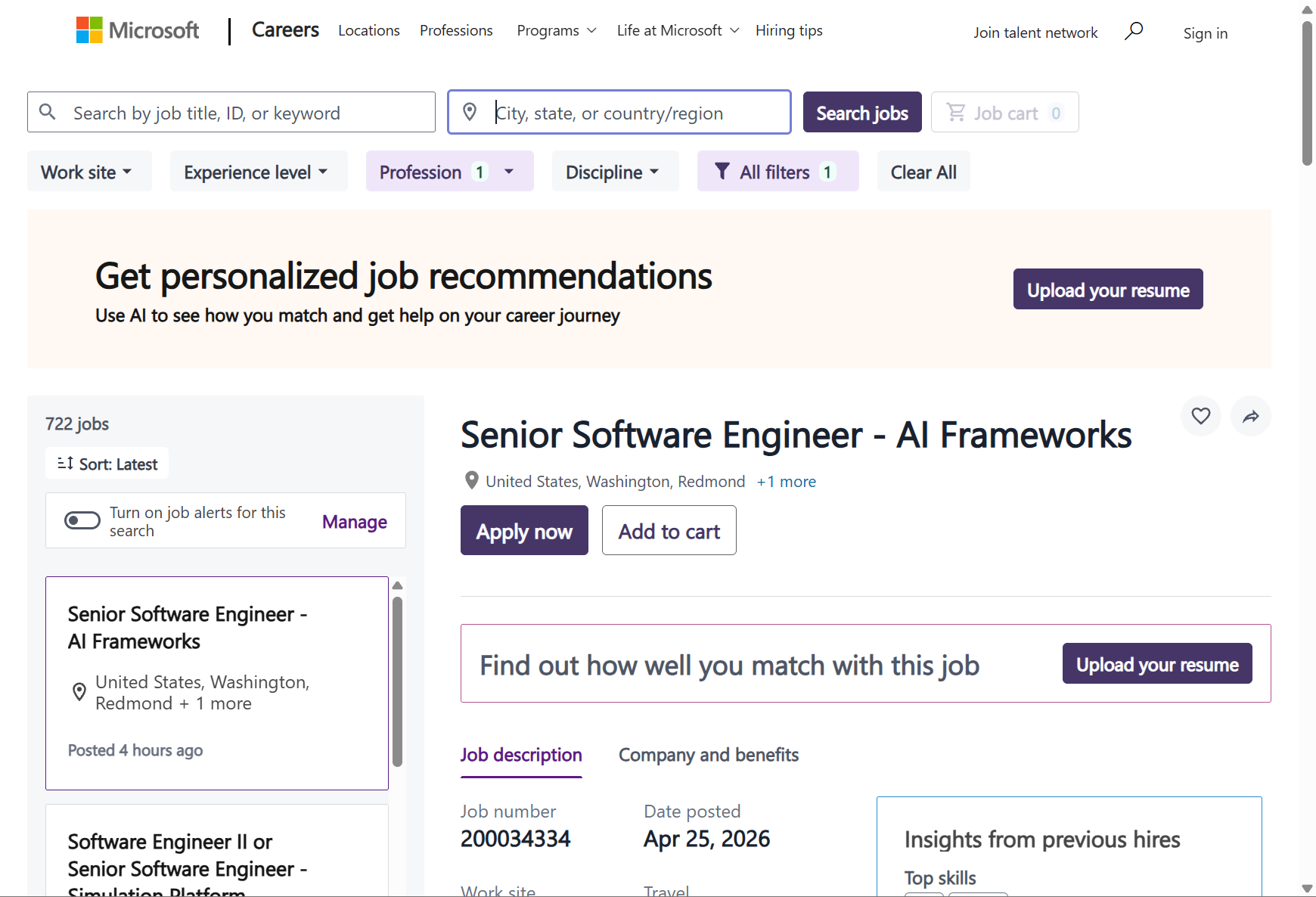This screenshot has height=897, width=1316.
Task: Open site search magnifier icon in header
Action: click(1133, 31)
